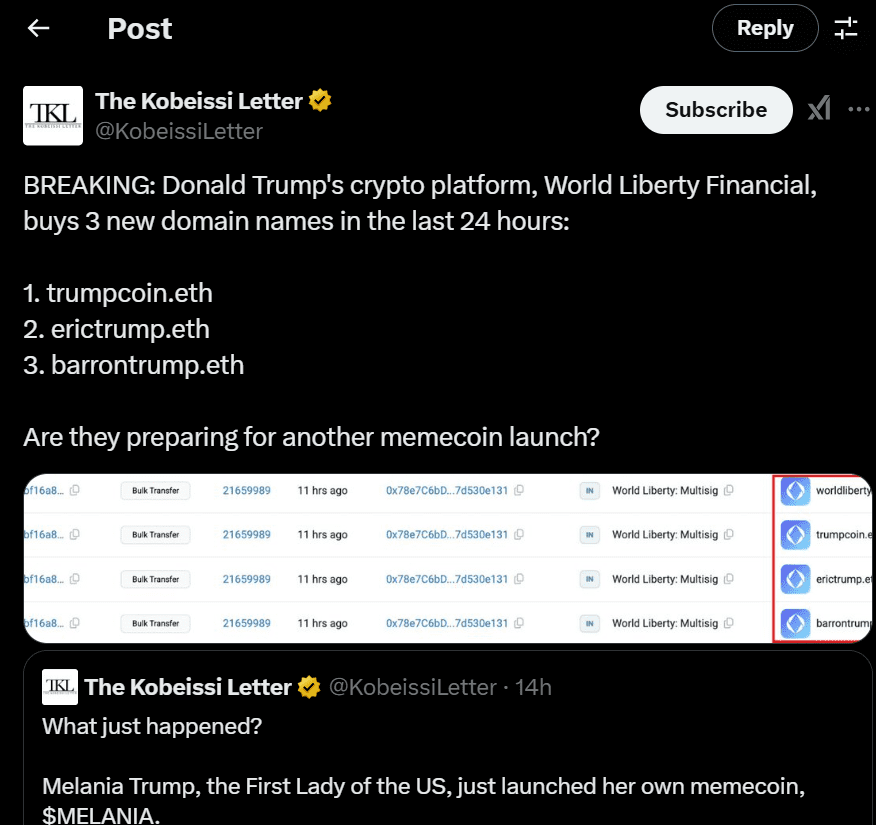Click the gold verified badge on the post author
Screen dimensions: 876x825
320,101
